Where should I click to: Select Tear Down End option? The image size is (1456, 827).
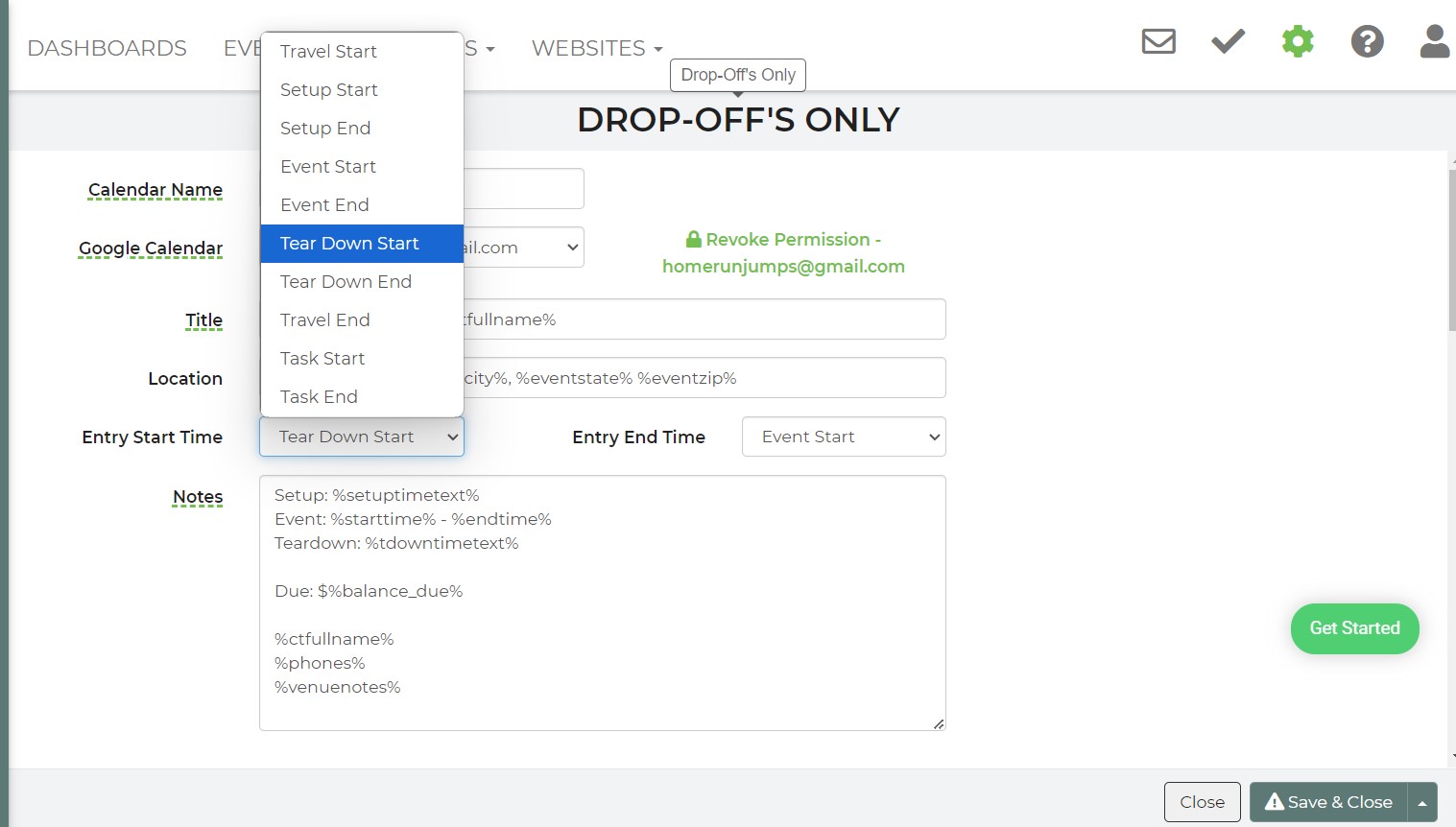346,282
